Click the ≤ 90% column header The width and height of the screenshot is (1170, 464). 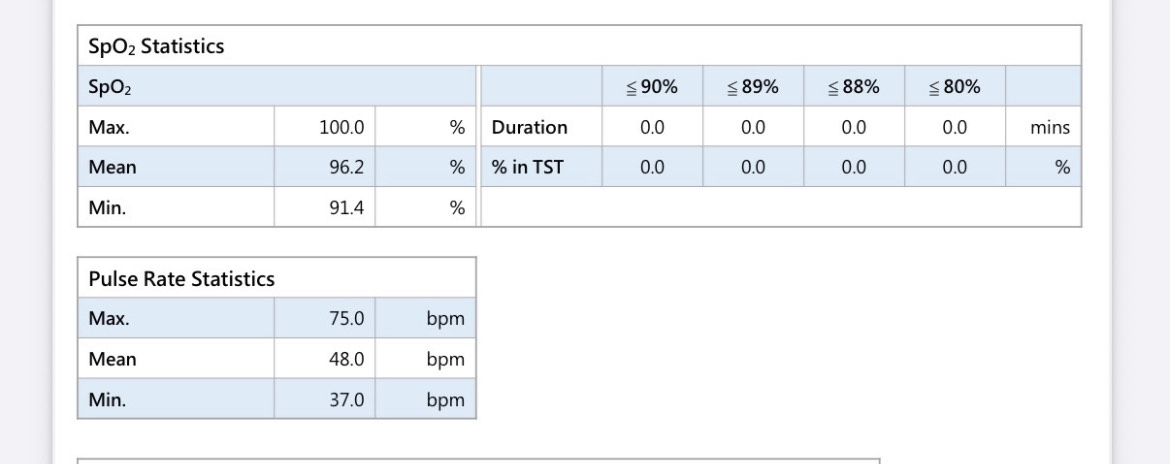(652, 87)
